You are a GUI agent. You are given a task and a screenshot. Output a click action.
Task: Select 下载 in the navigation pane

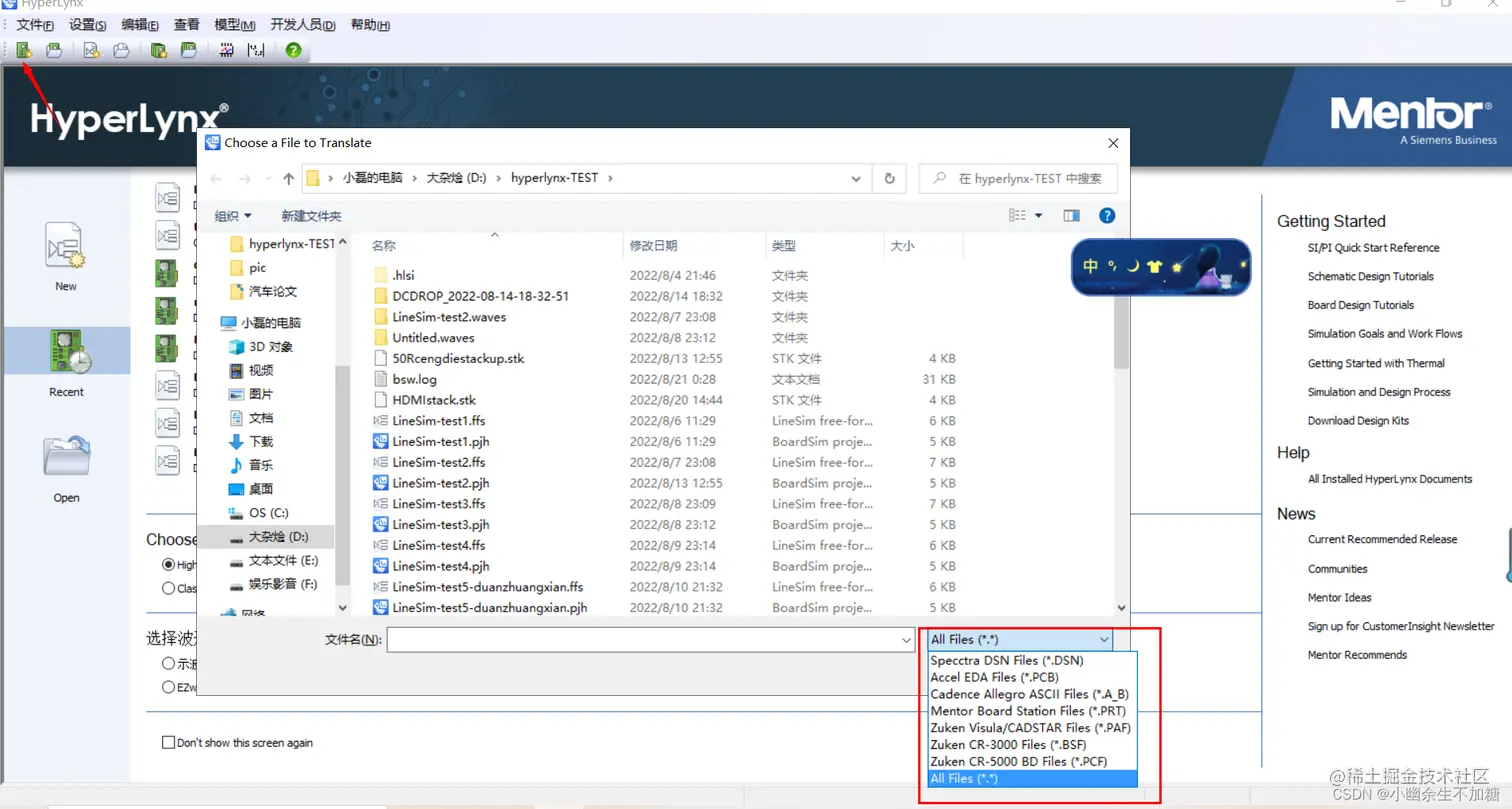[251, 442]
